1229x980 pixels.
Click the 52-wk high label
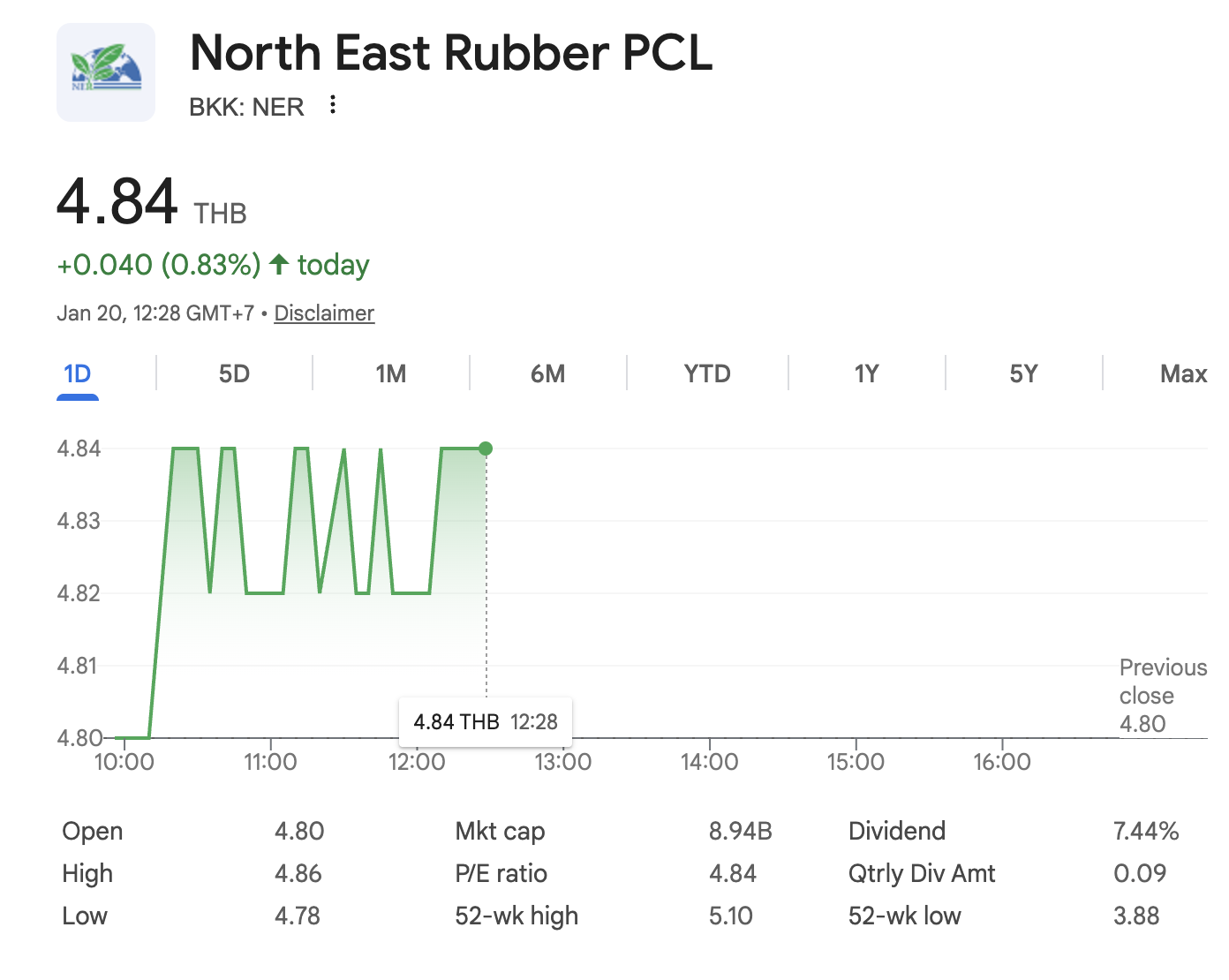pyautogui.click(x=516, y=916)
